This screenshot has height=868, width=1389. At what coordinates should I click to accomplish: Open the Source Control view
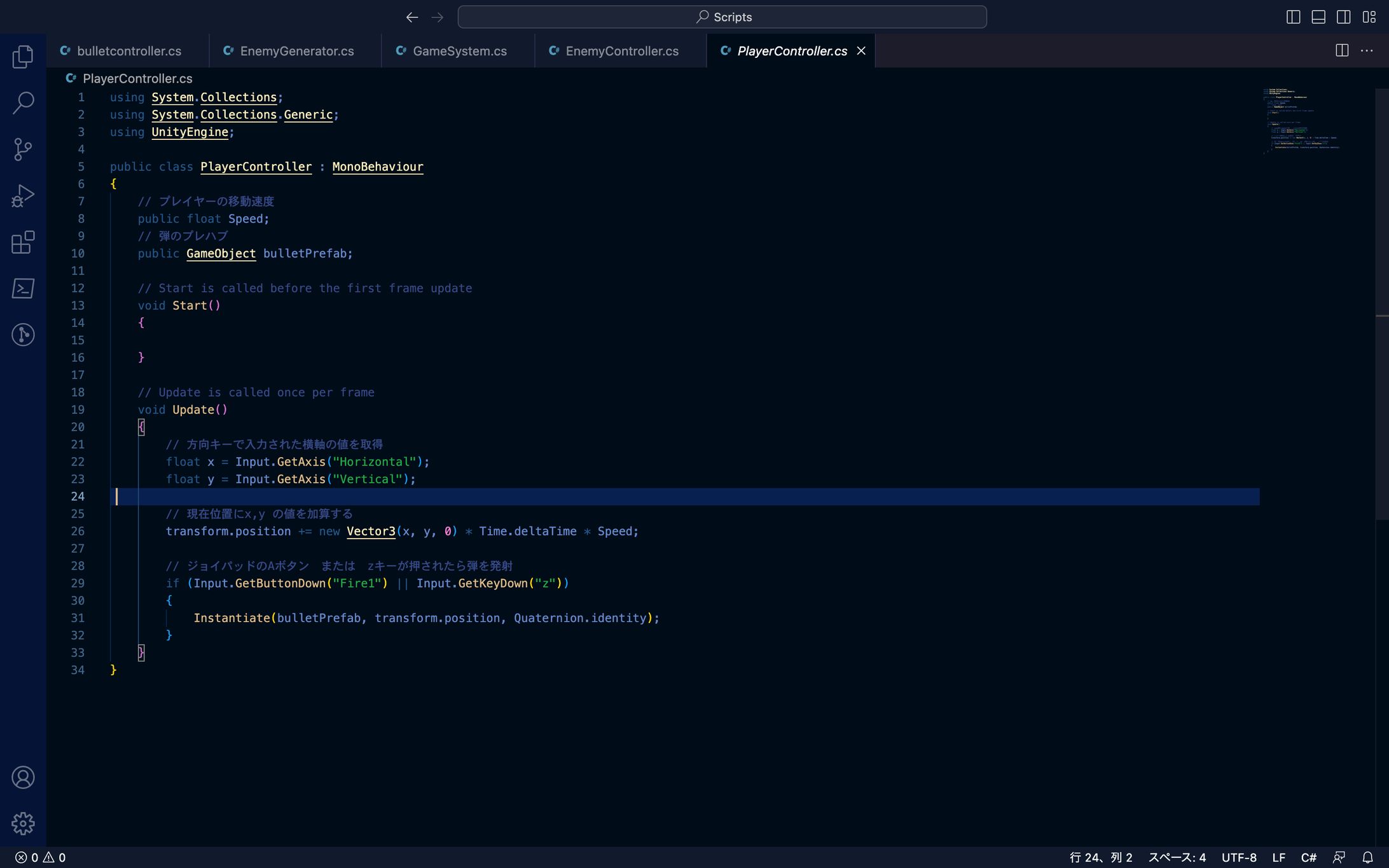pyautogui.click(x=23, y=149)
